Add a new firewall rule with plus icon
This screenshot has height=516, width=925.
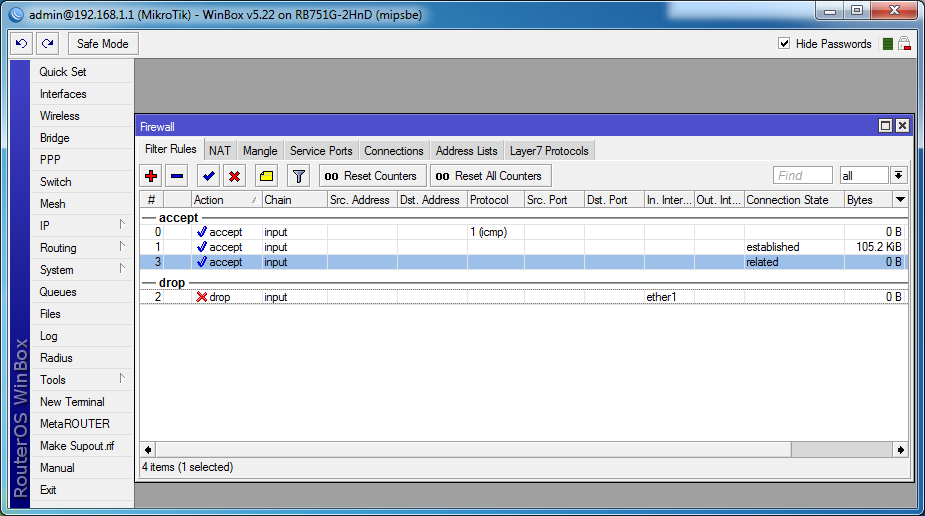click(151, 176)
